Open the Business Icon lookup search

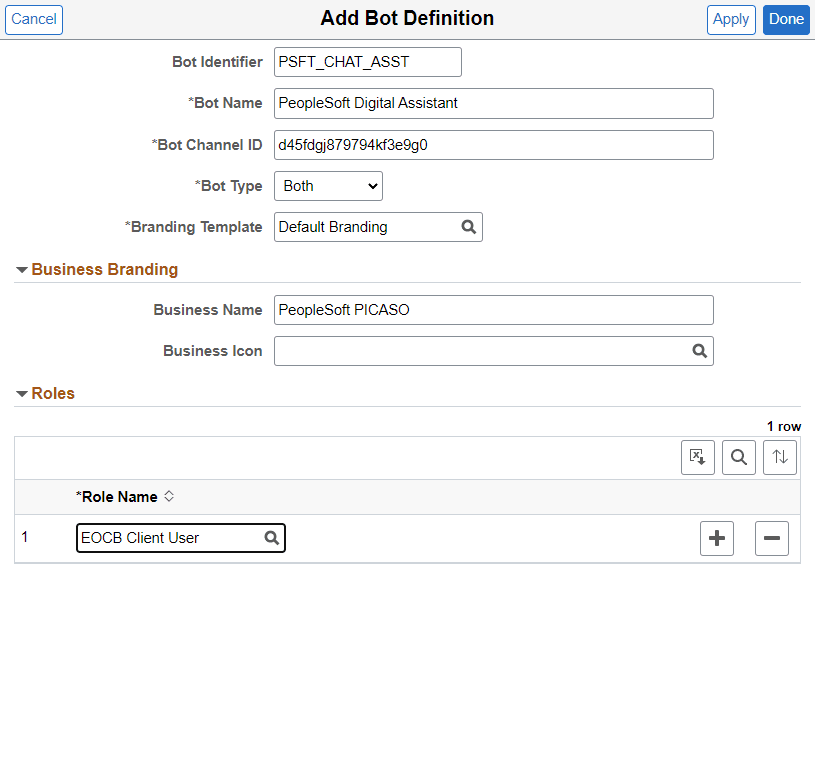click(700, 351)
